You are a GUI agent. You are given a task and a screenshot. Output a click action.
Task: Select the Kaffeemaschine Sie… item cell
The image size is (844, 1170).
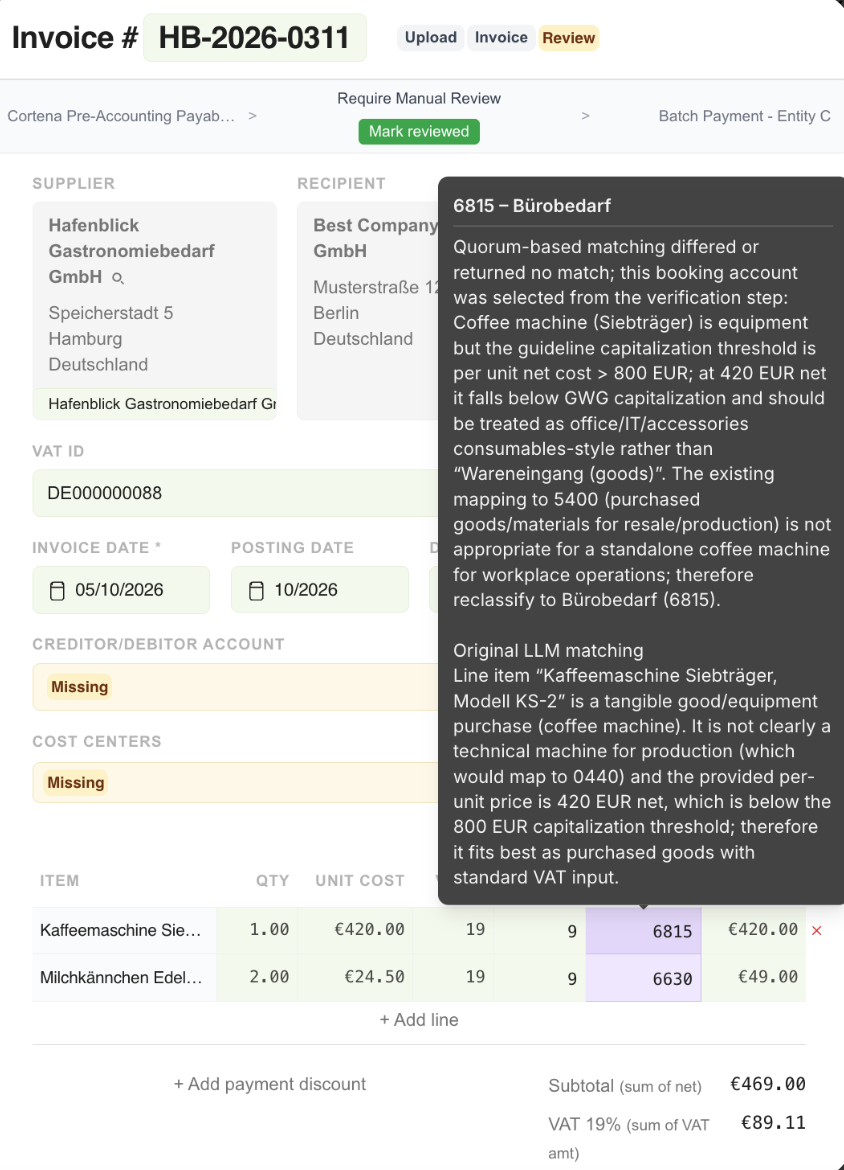pyautogui.click(x=125, y=930)
